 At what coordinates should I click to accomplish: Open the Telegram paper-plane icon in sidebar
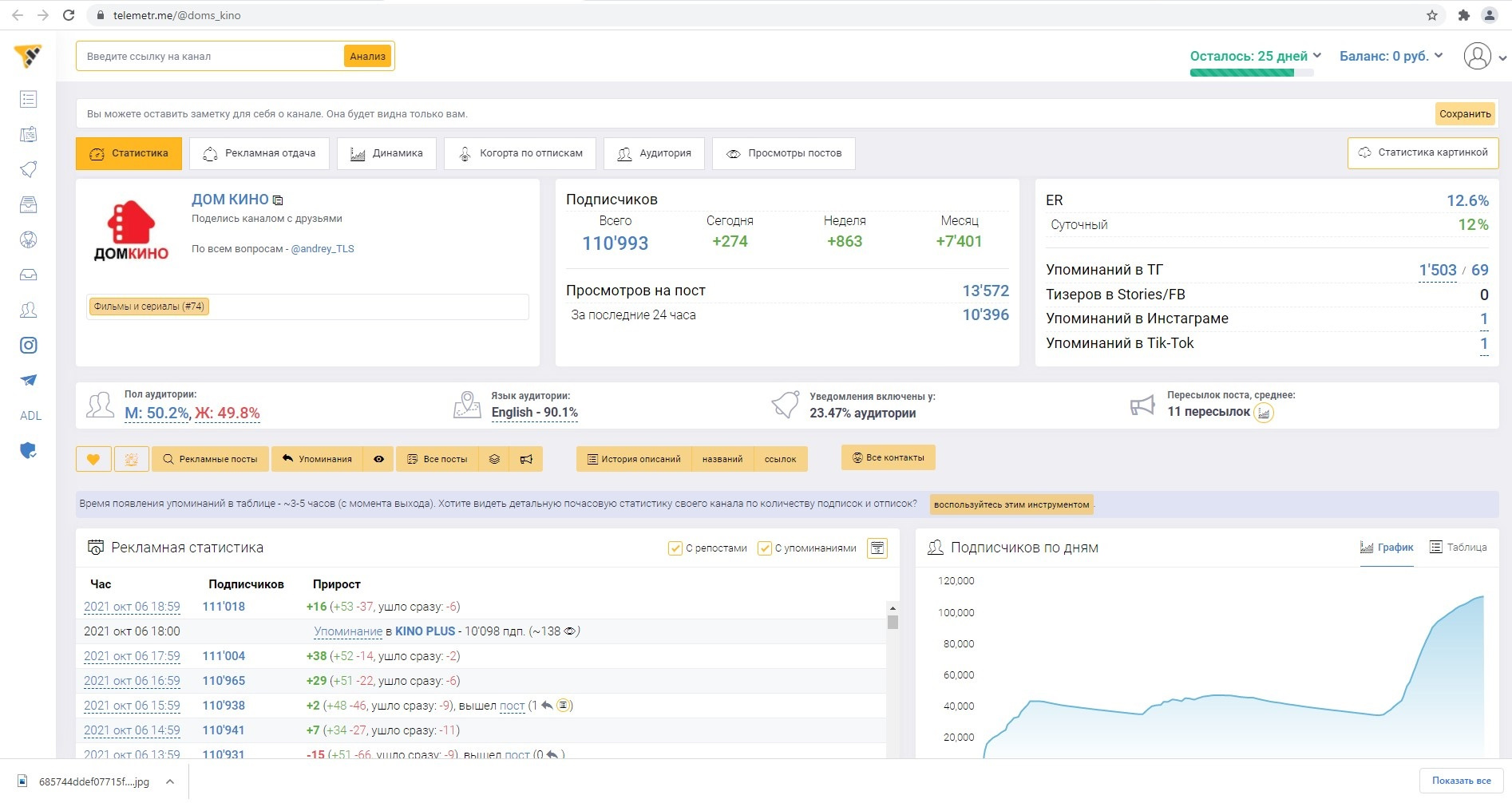[29, 380]
